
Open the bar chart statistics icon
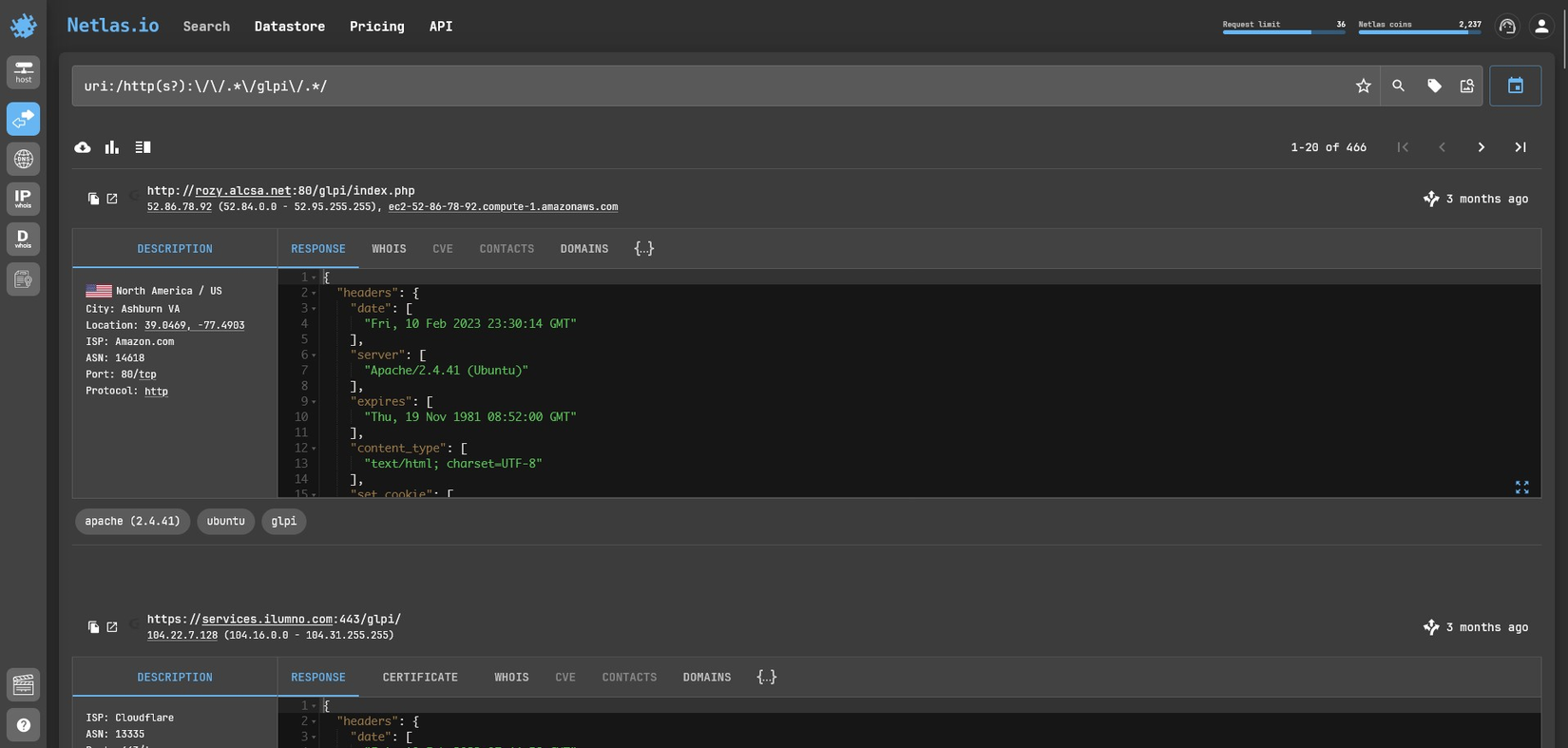(112, 147)
